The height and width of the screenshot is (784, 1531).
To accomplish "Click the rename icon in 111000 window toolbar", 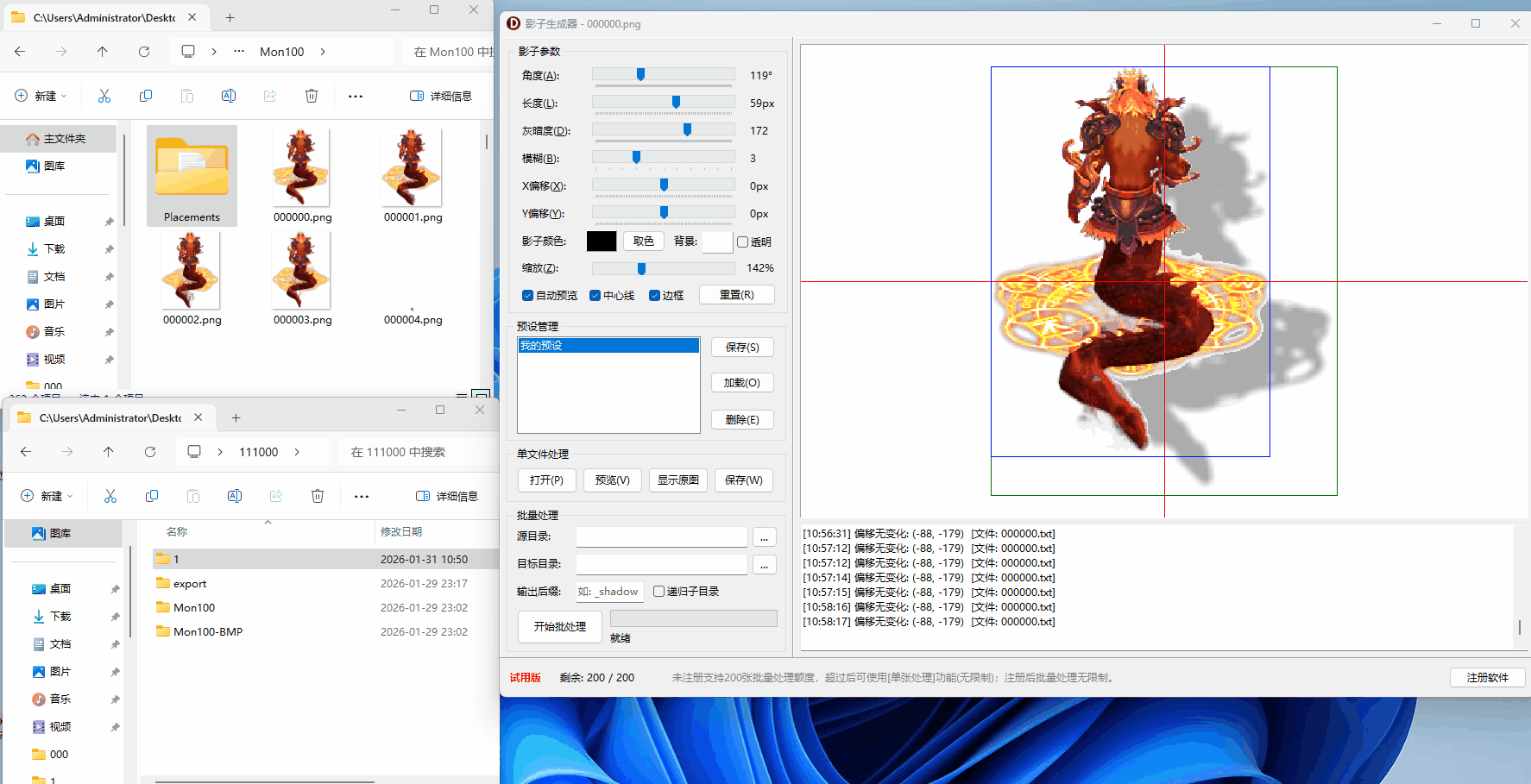I will (235, 496).
